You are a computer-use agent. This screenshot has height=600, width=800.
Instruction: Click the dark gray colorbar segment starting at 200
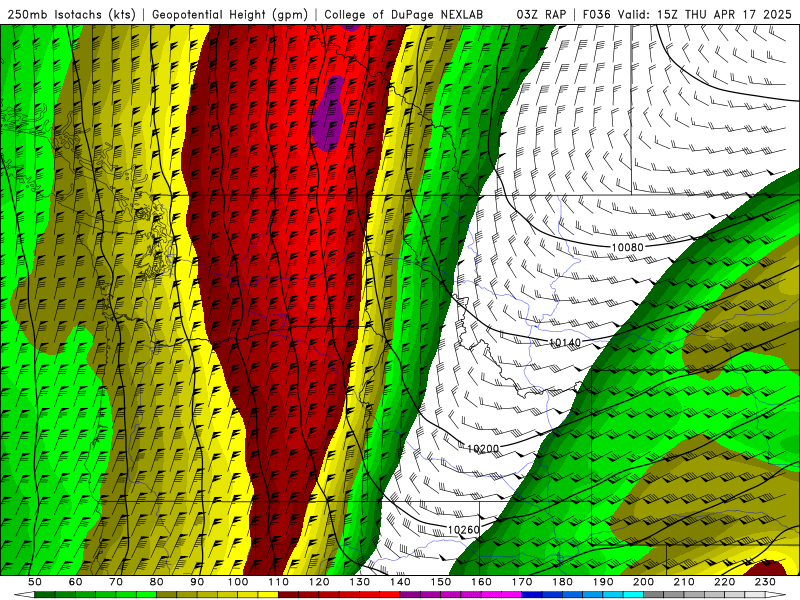[x=654, y=595]
